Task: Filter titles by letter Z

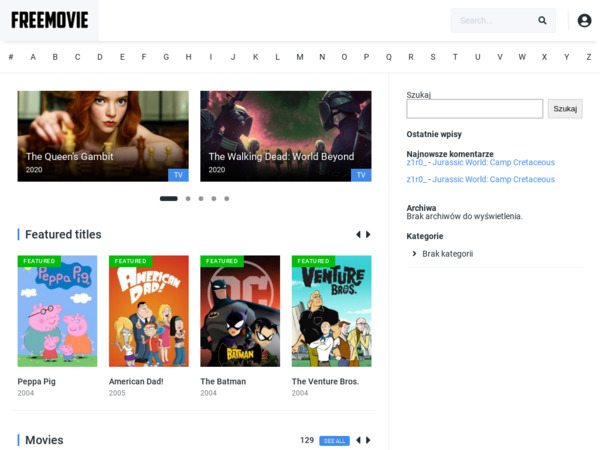Action: [x=589, y=57]
